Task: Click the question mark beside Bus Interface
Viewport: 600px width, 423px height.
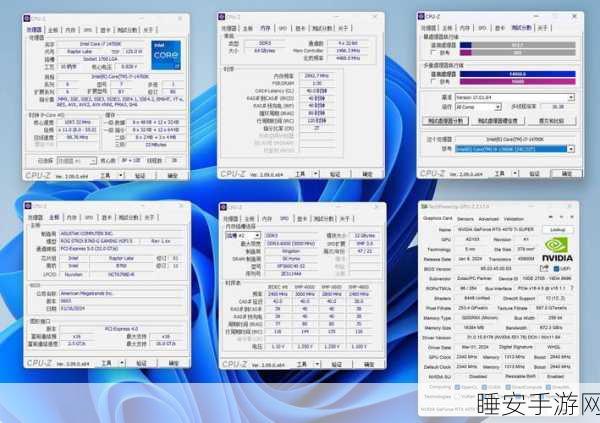Action: pos(572,288)
